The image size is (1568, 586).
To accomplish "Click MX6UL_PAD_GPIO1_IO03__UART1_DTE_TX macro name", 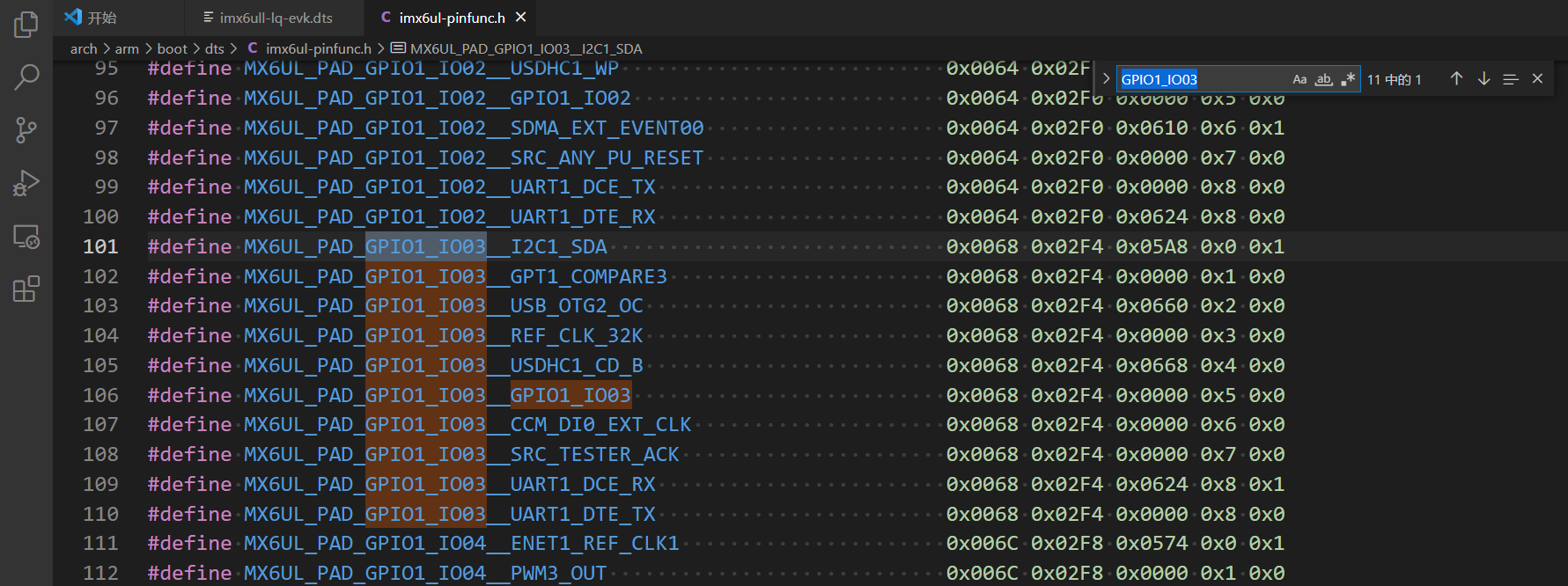I will pyautogui.click(x=450, y=514).
